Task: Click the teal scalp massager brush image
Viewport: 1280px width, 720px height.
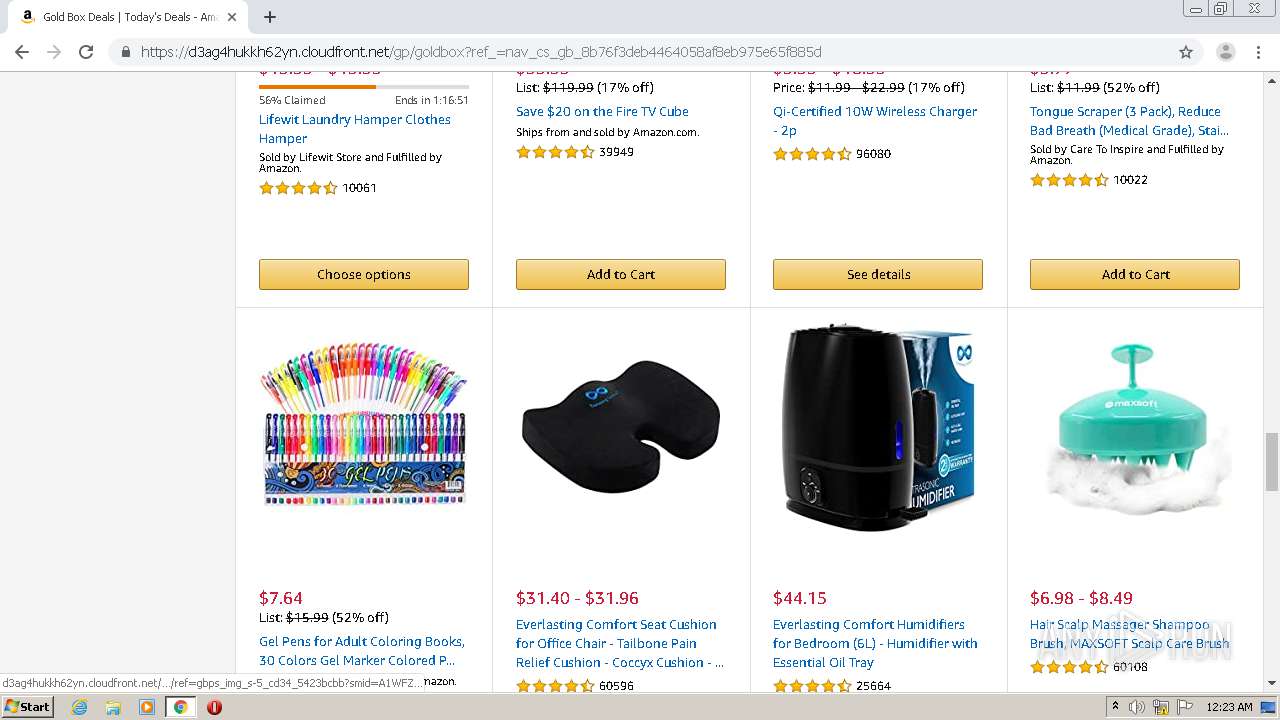Action: coord(1135,425)
